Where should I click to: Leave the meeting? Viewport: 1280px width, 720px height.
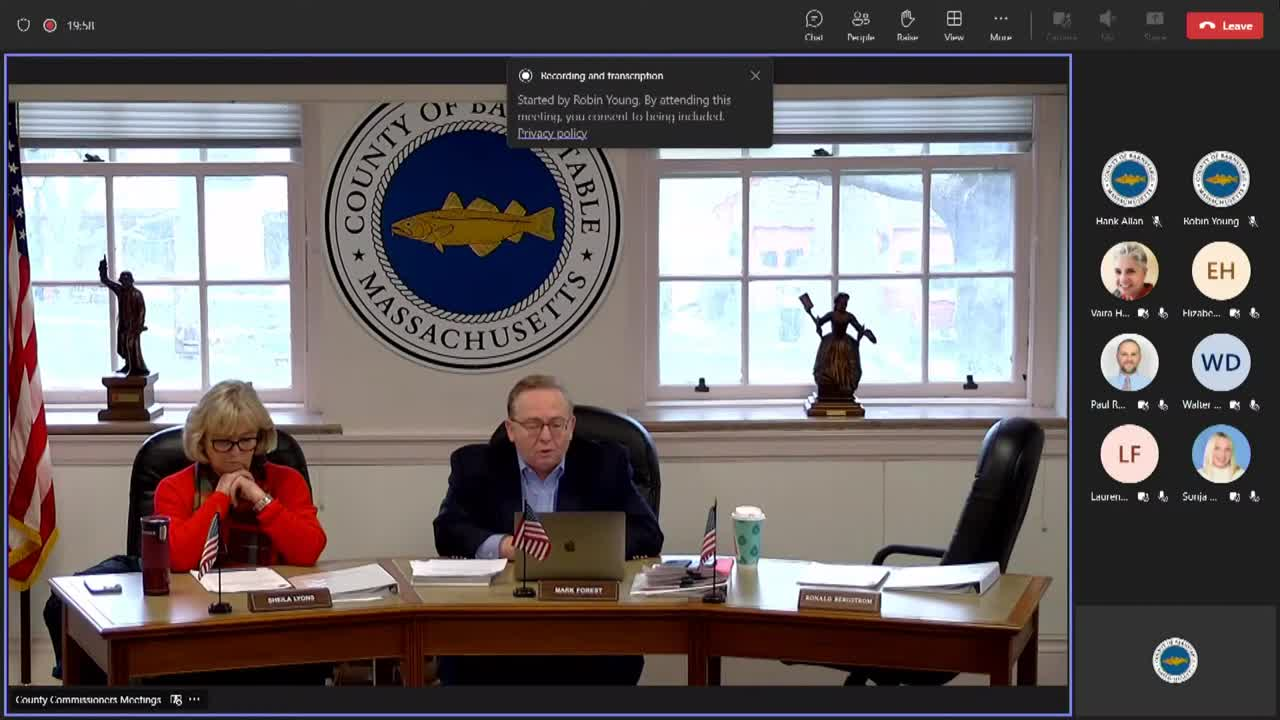point(1225,26)
